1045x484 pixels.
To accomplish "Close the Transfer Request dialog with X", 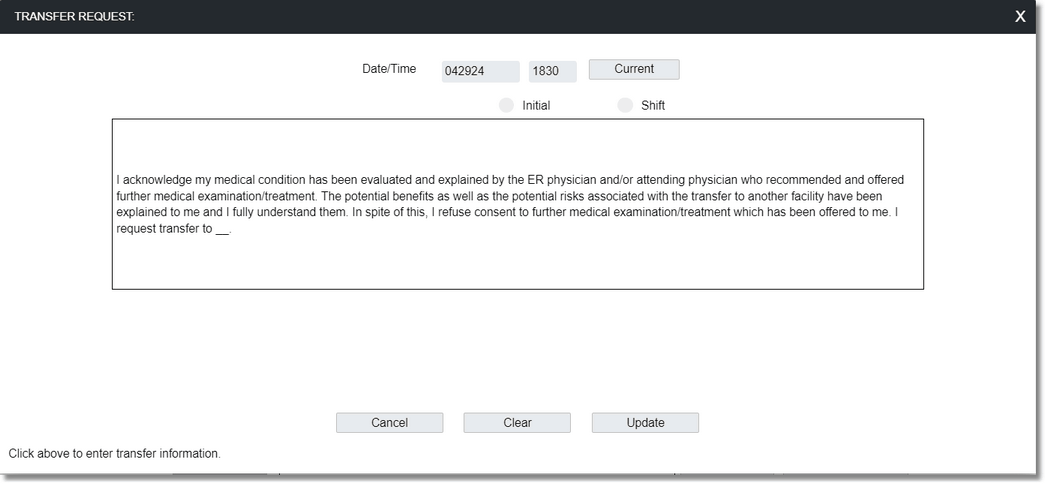I will coord(1020,17).
